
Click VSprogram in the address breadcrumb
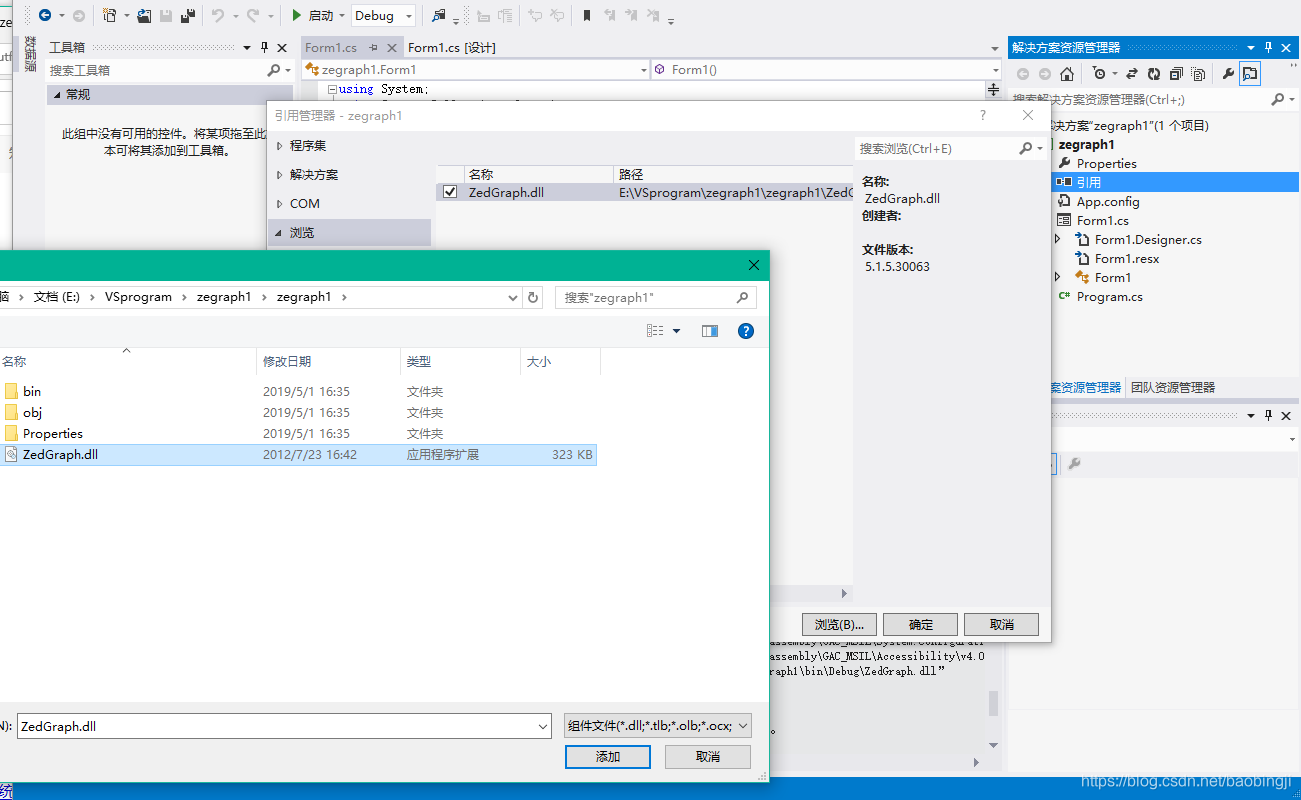pyautogui.click(x=138, y=297)
